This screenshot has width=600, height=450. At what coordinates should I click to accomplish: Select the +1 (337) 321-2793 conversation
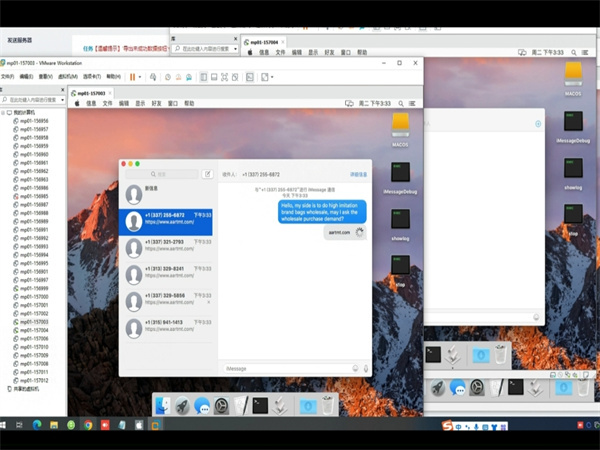click(x=165, y=245)
